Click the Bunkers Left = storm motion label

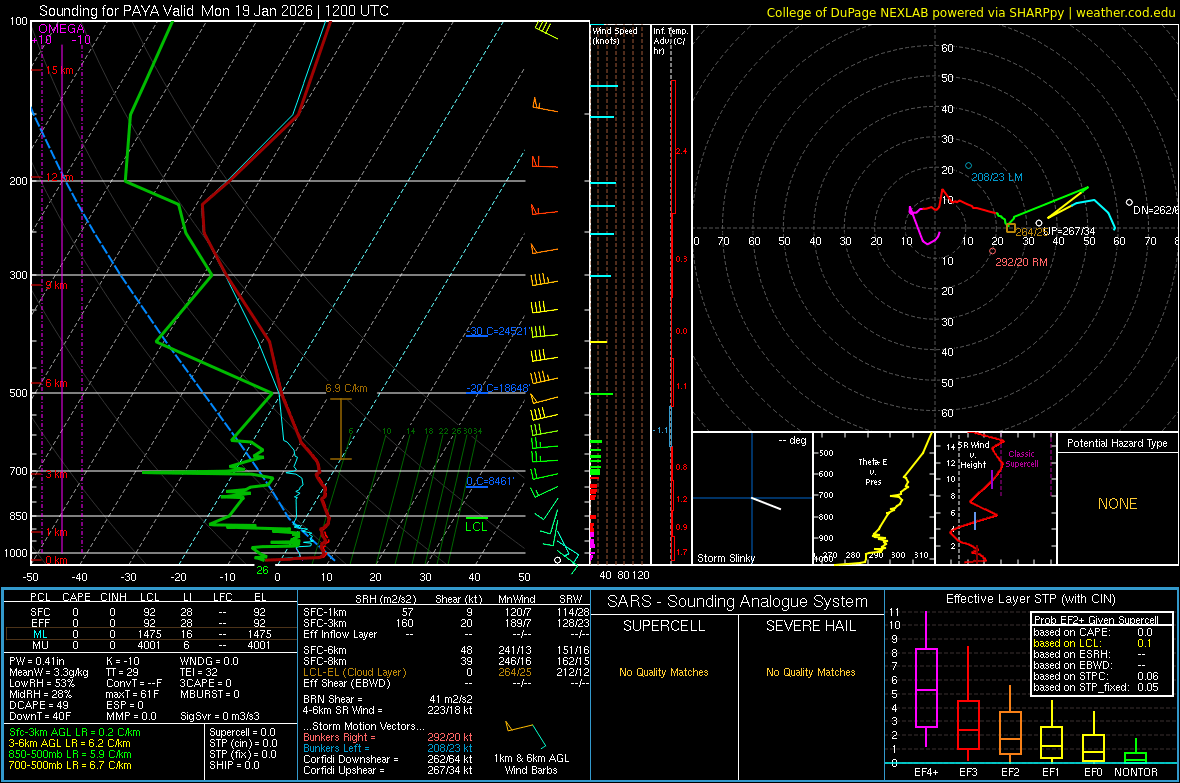pyautogui.click(x=336, y=748)
